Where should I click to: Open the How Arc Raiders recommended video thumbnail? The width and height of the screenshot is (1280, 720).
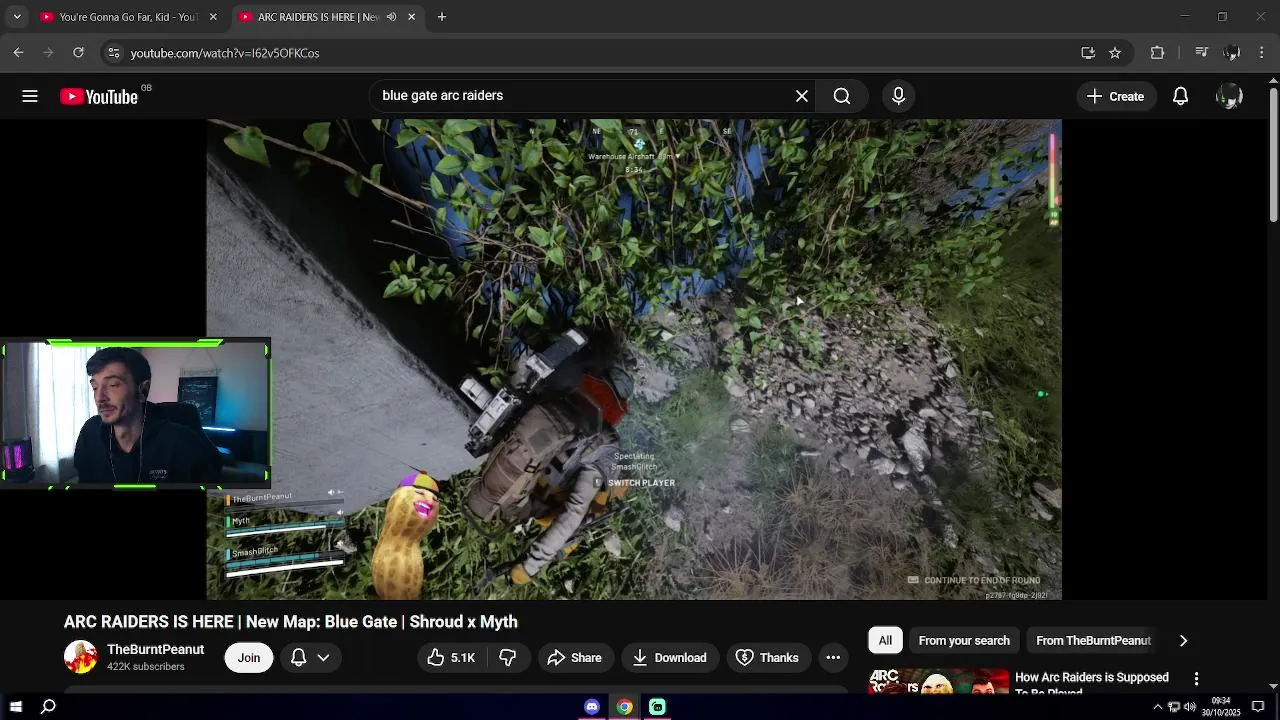pyautogui.click(x=938, y=681)
